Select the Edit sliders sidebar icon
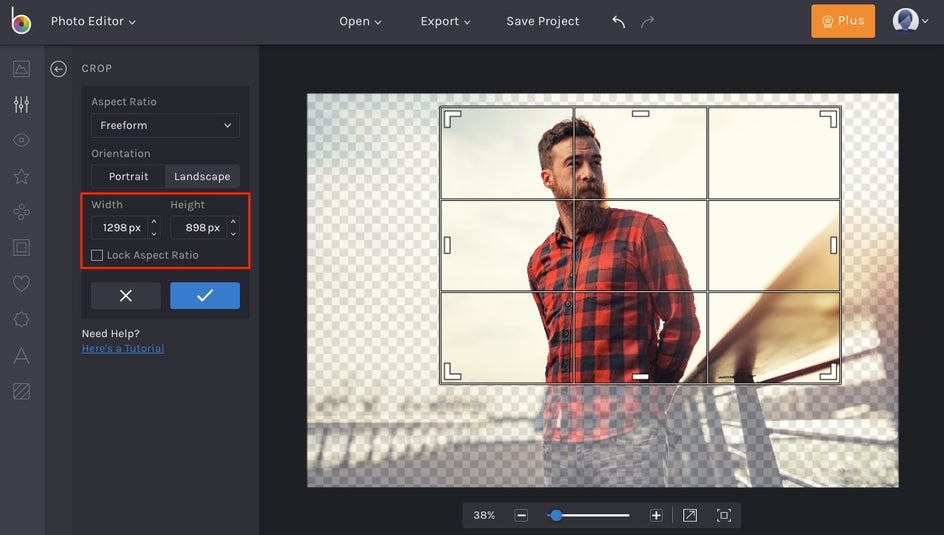Image resolution: width=944 pixels, height=535 pixels. pyautogui.click(x=21, y=105)
